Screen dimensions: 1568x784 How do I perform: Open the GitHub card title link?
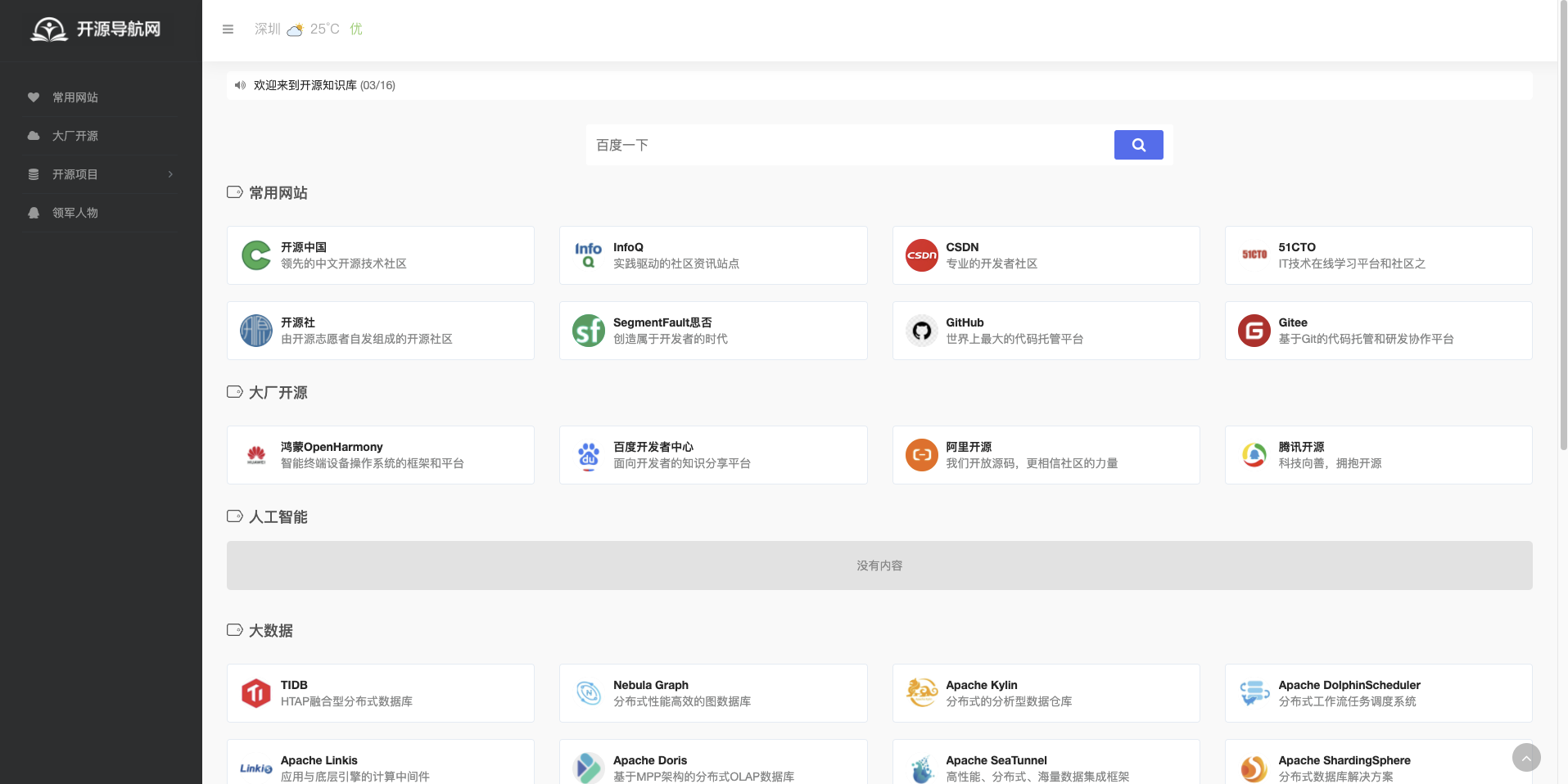click(965, 322)
